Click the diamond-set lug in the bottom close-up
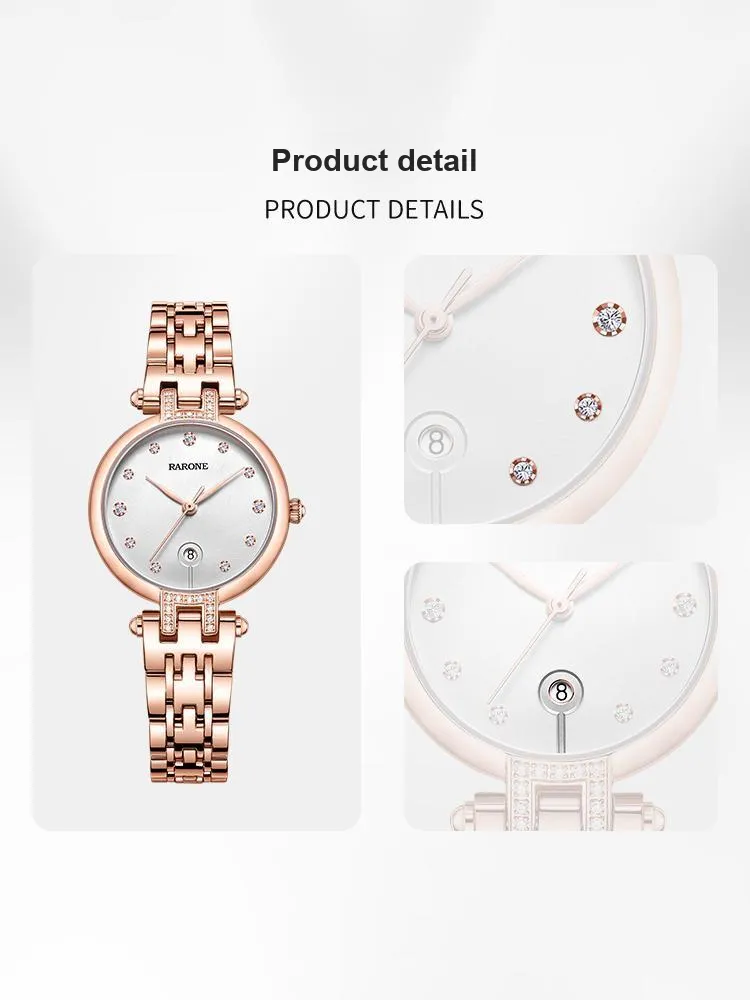Screen dimensions: 750x1000 [559, 793]
